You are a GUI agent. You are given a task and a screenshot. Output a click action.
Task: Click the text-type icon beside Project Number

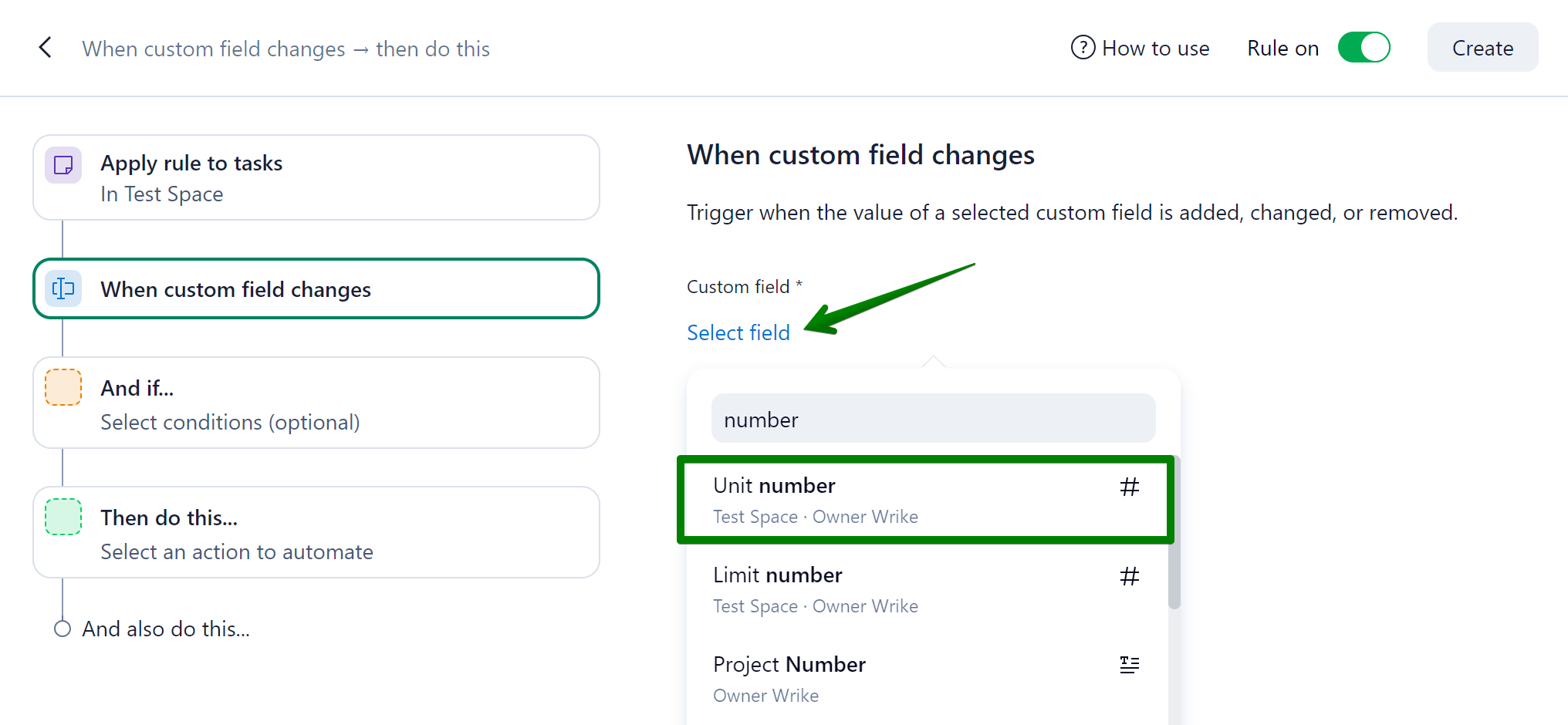pyautogui.click(x=1129, y=665)
